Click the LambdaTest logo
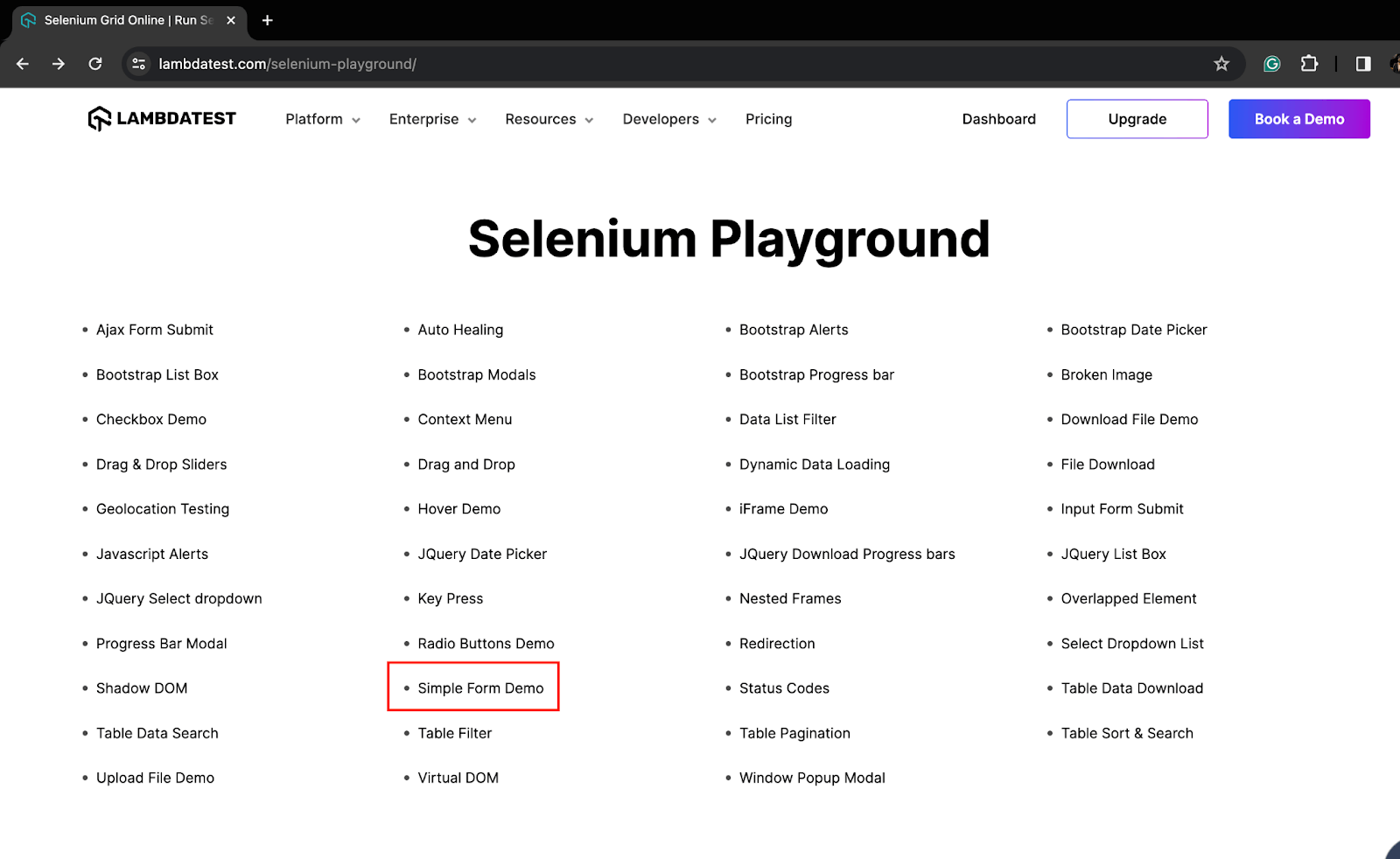1400x859 pixels. 162,118
